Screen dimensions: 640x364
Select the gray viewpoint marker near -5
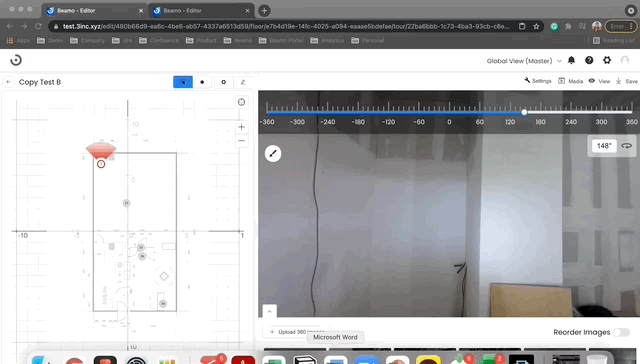click(127, 203)
